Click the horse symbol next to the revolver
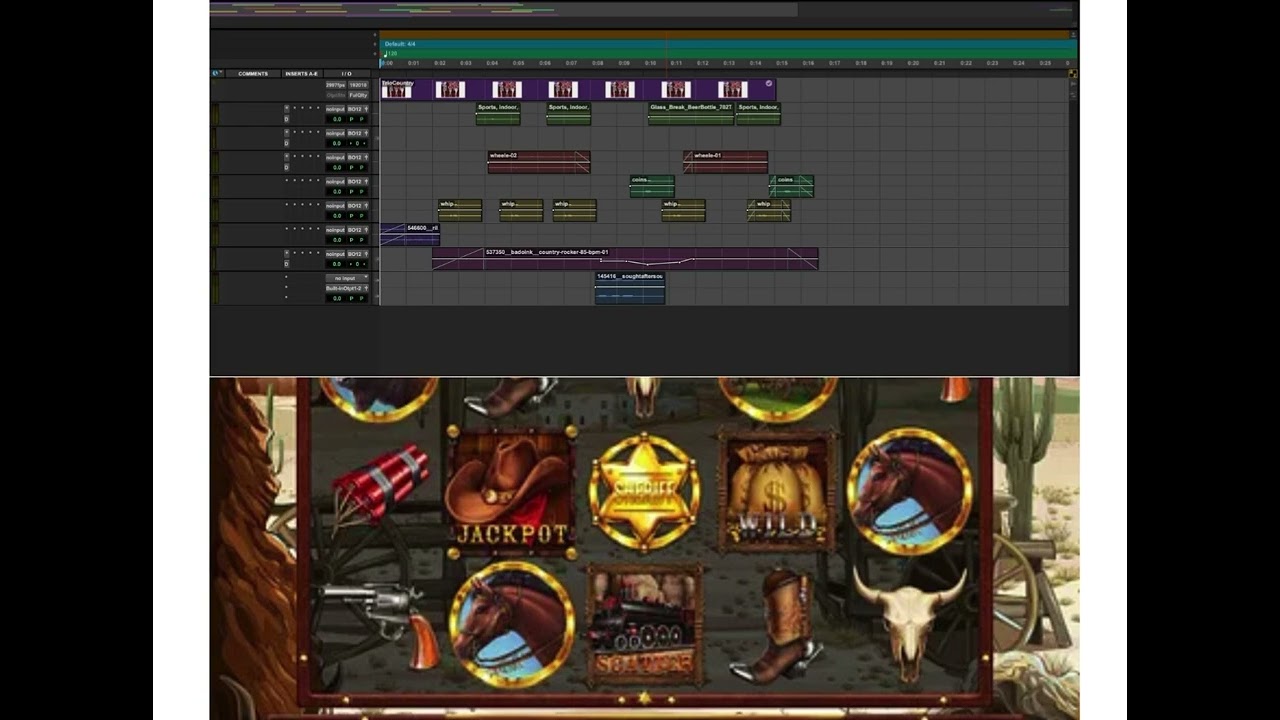This screenshot has width=1280, height=720. pyautogui.click(x=512, y=623)
